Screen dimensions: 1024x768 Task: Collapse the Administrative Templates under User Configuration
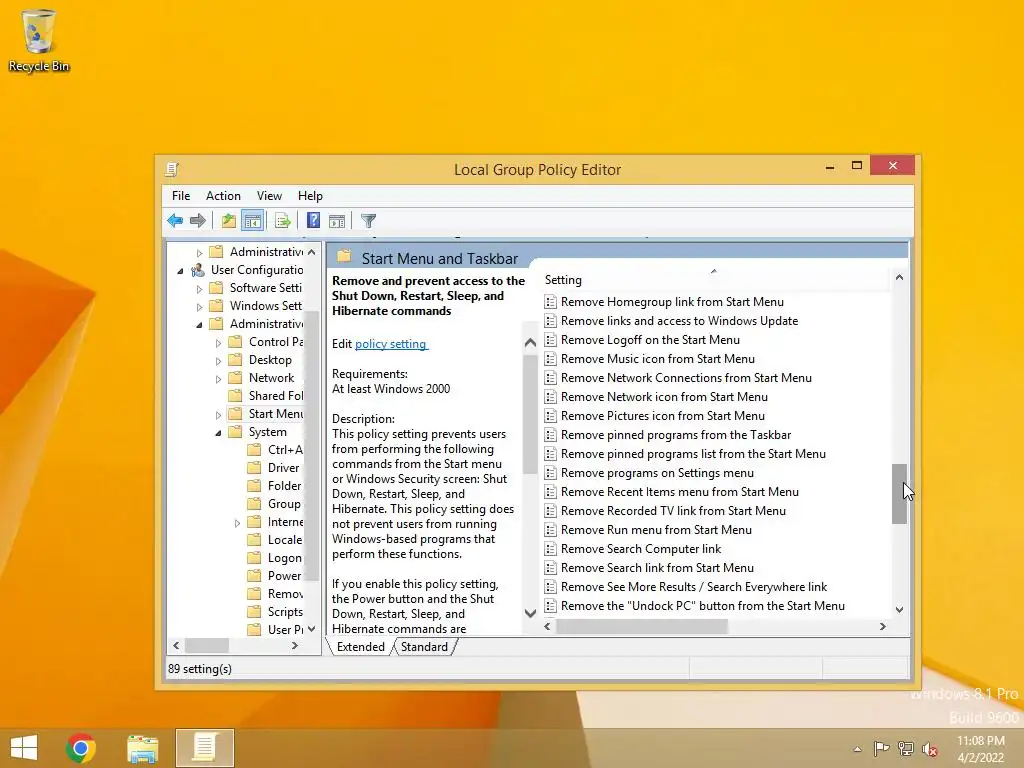[200, 325]
